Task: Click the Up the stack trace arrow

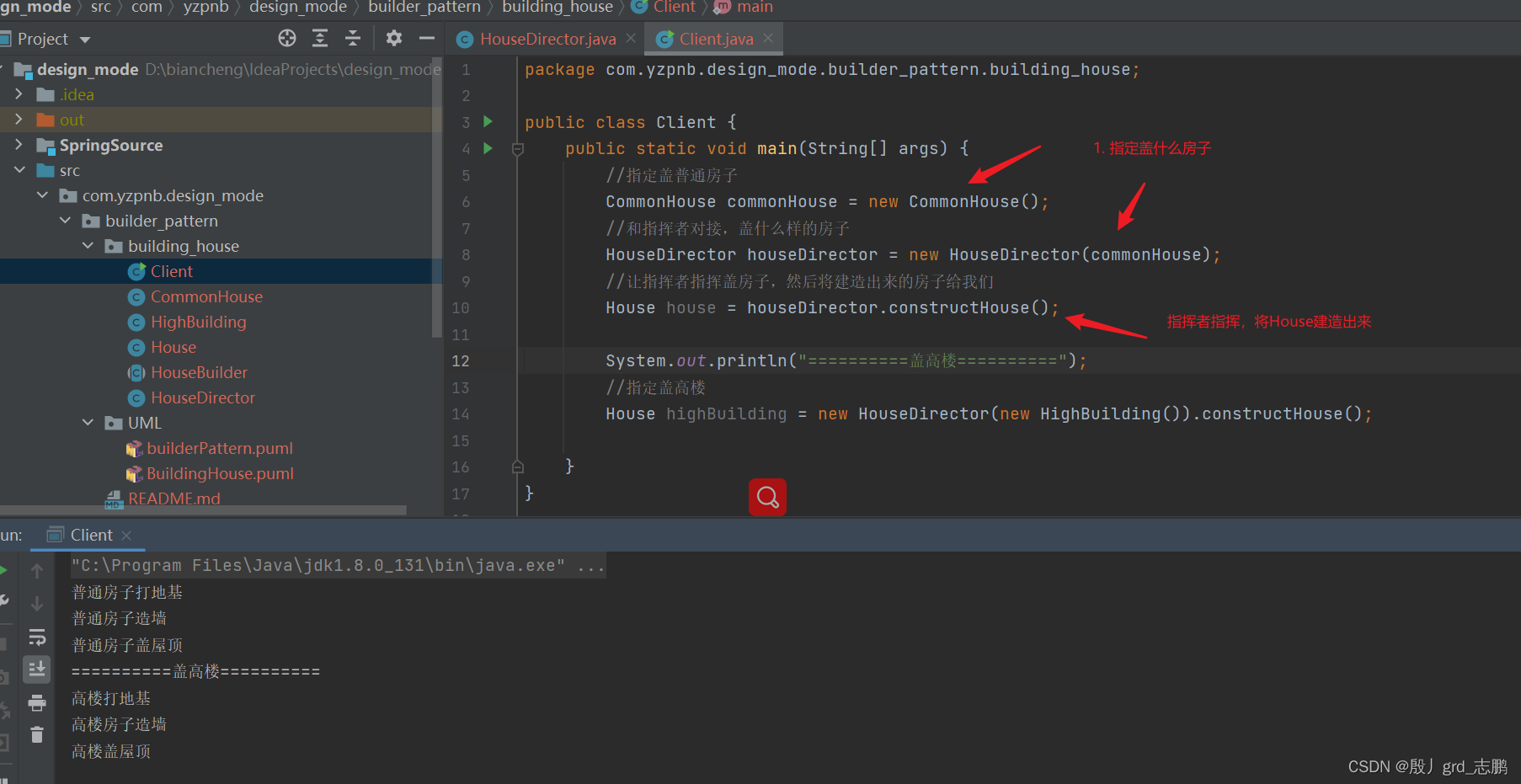Action: (37, 571)
